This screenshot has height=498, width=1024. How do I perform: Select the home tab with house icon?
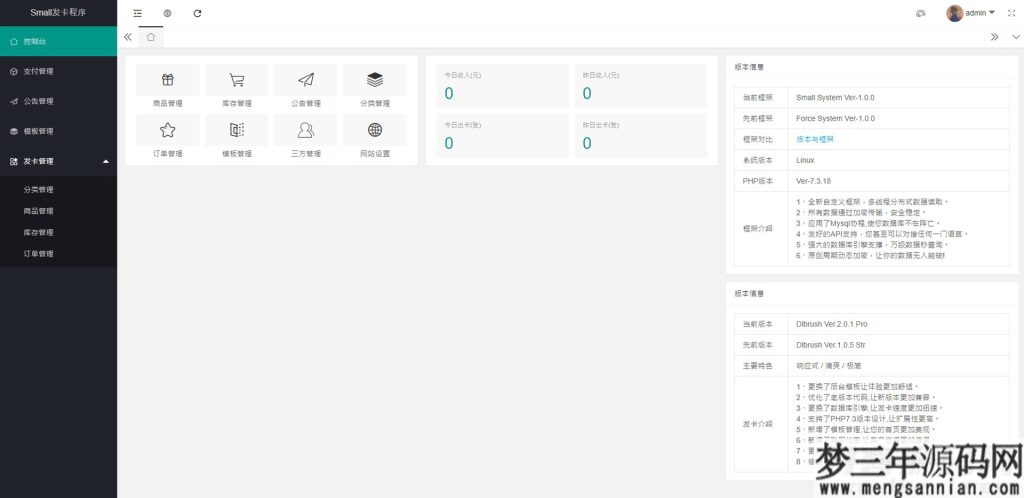pos(151,37)
